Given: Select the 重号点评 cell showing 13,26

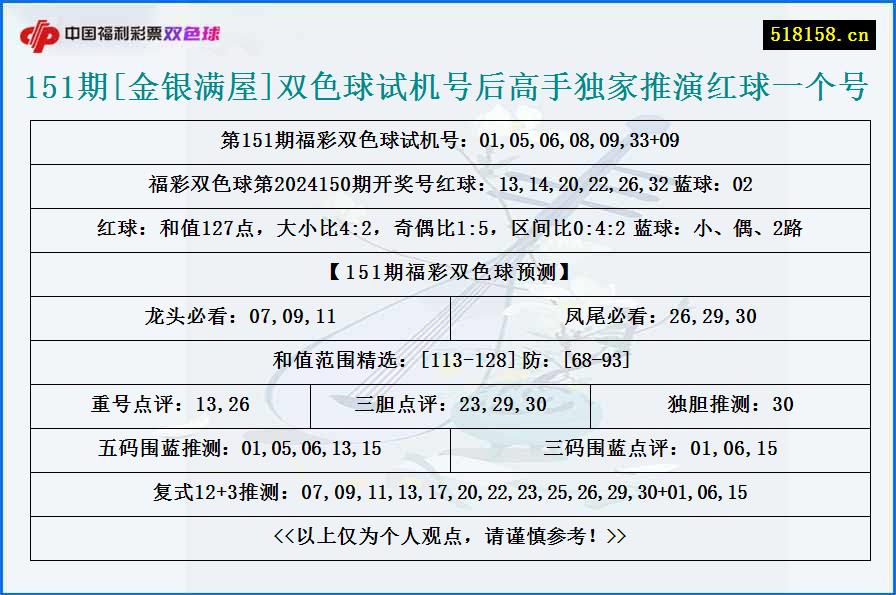Looking at the screenshot, I should tap(170, 405).
